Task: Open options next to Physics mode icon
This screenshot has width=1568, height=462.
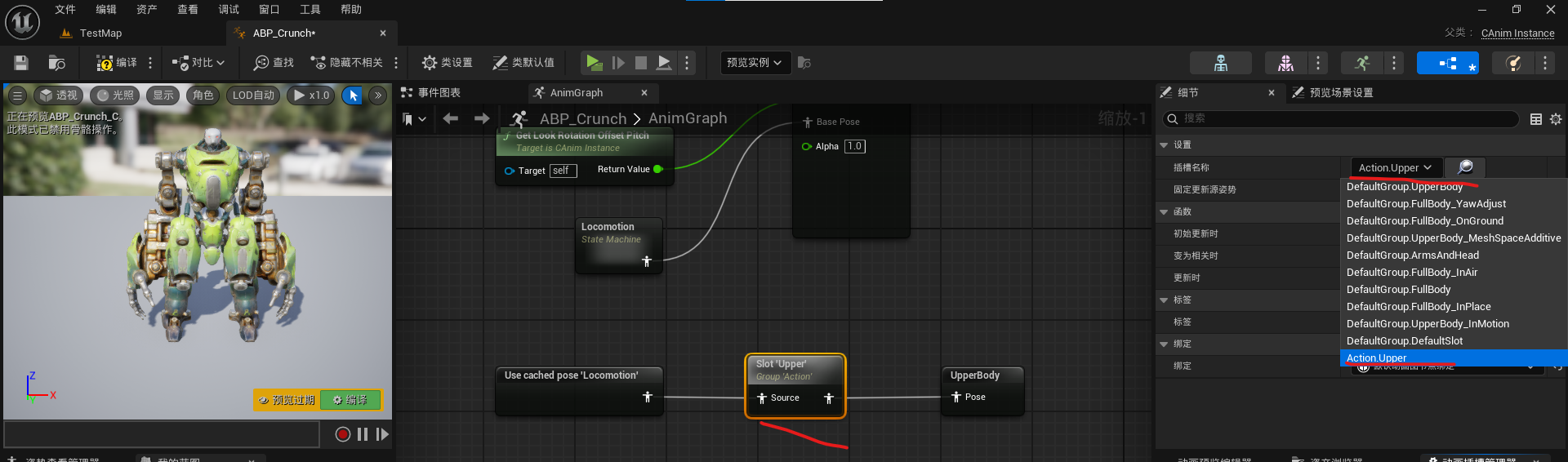Action: (1545, 63)
